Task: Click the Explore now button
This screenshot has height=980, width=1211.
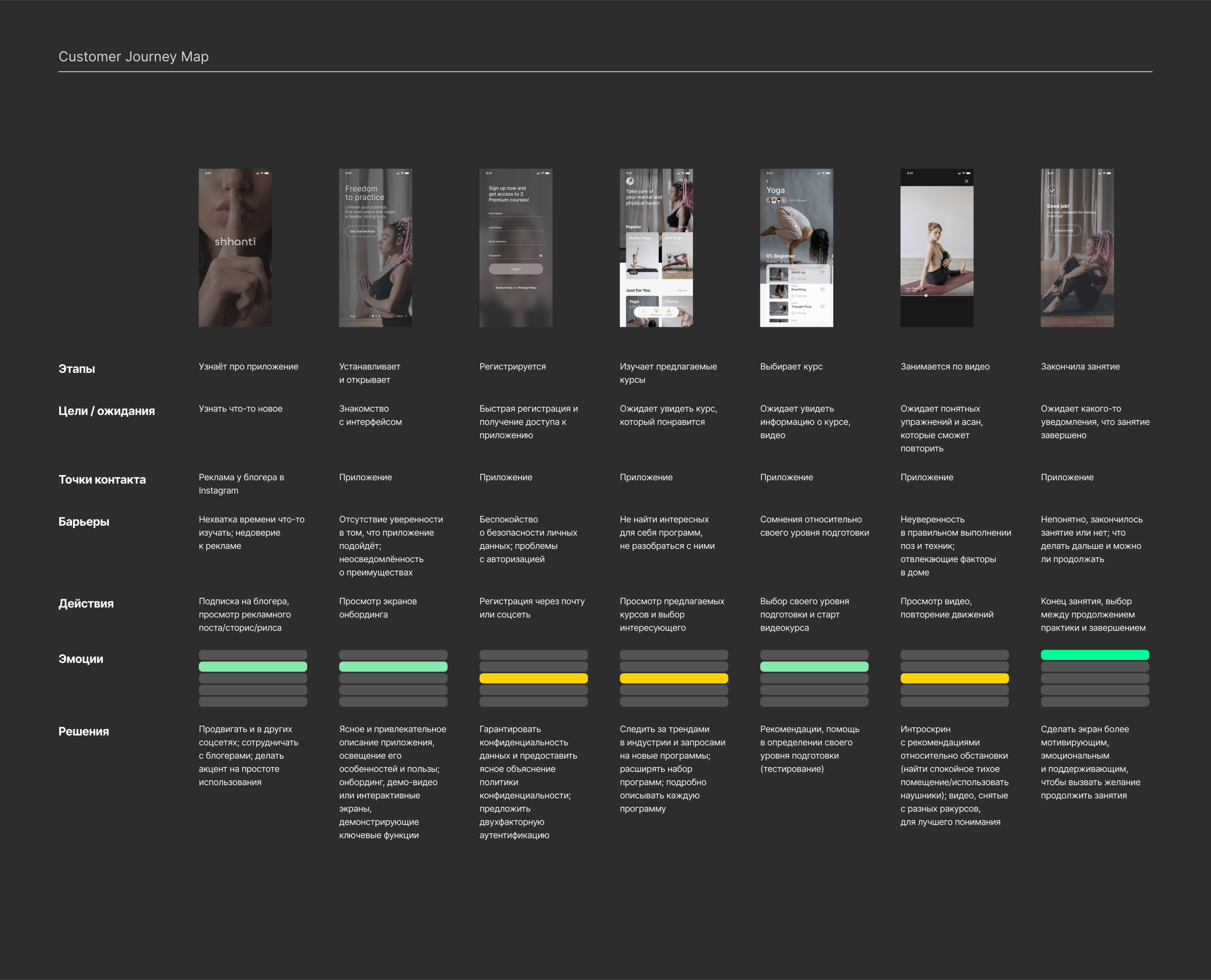Action: (x=1064, y=230)
